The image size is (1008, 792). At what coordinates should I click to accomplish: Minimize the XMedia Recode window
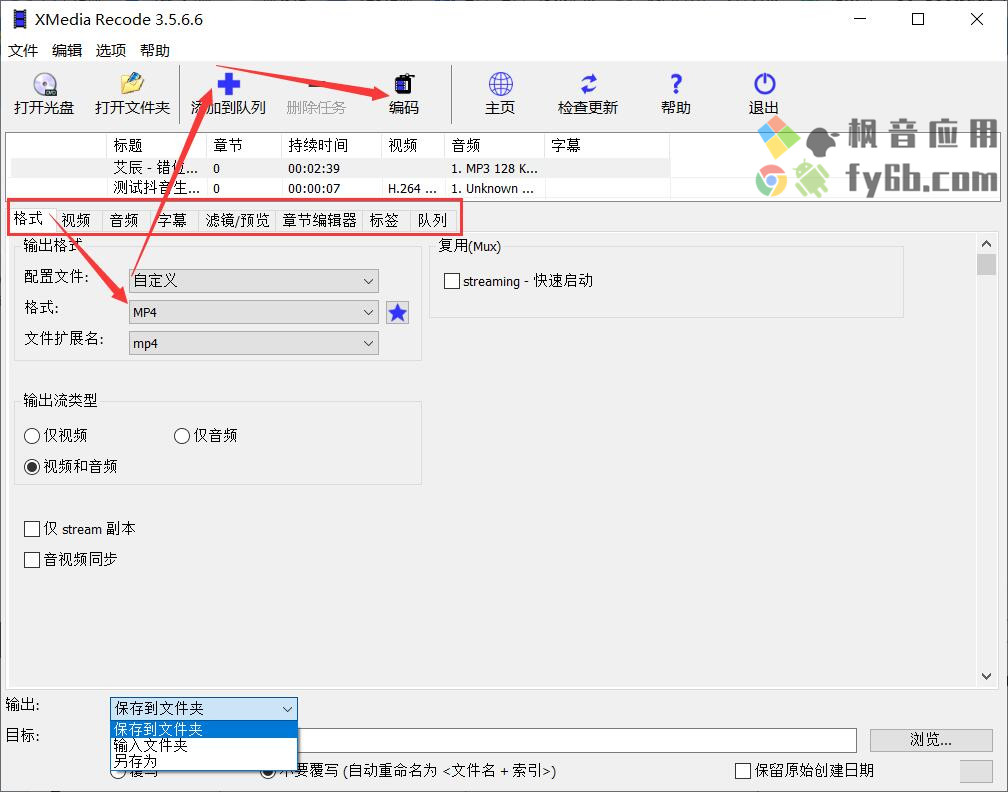click(860, 19)
